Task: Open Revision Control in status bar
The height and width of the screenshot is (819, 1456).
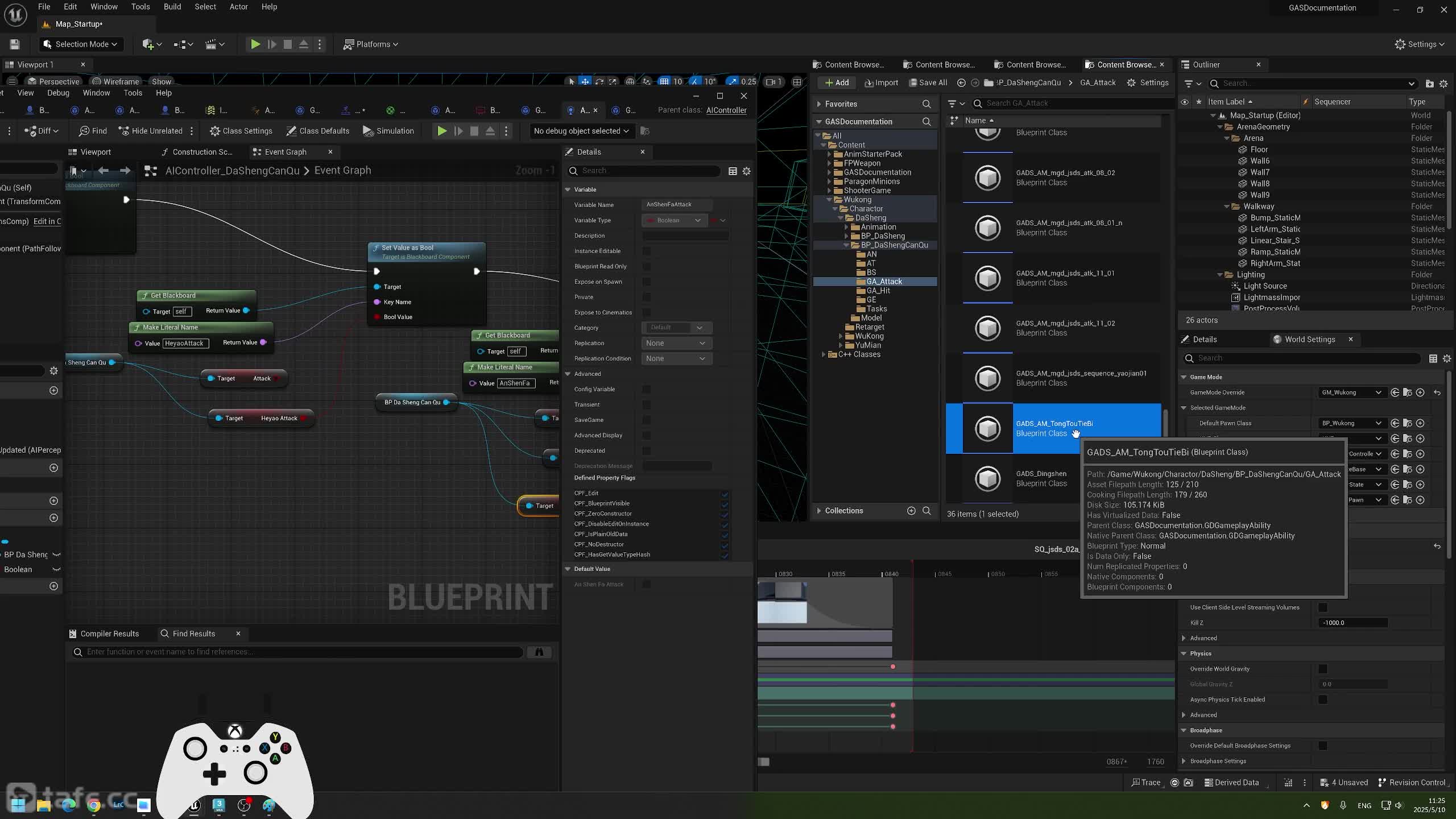Action: [x=1410, y=783]
